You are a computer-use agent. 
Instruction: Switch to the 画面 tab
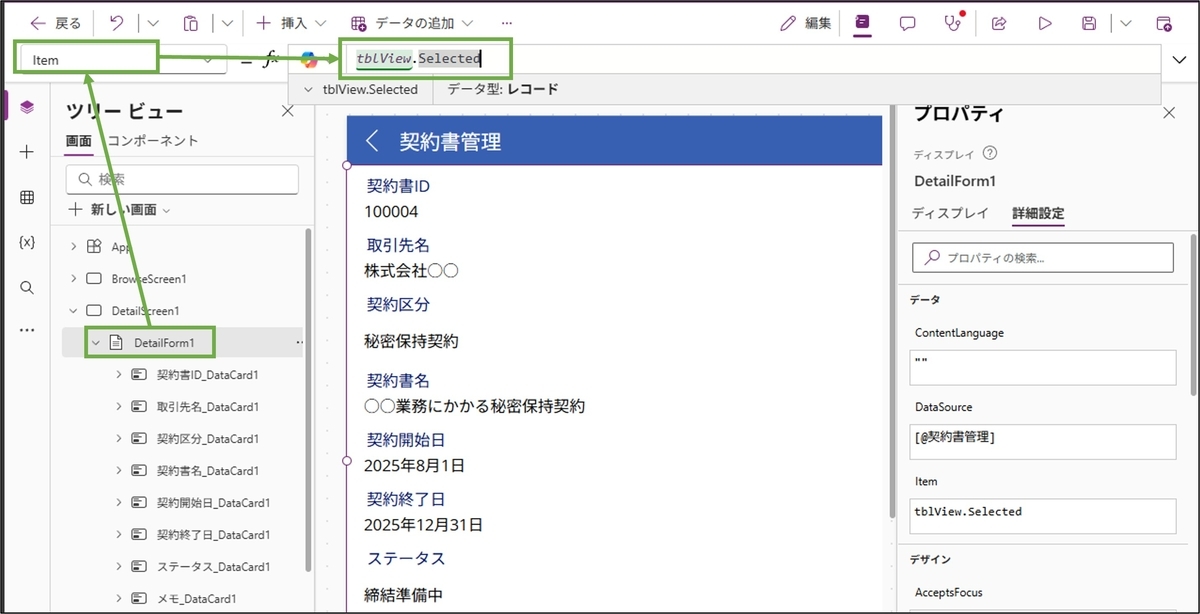[x=79, y=141]
